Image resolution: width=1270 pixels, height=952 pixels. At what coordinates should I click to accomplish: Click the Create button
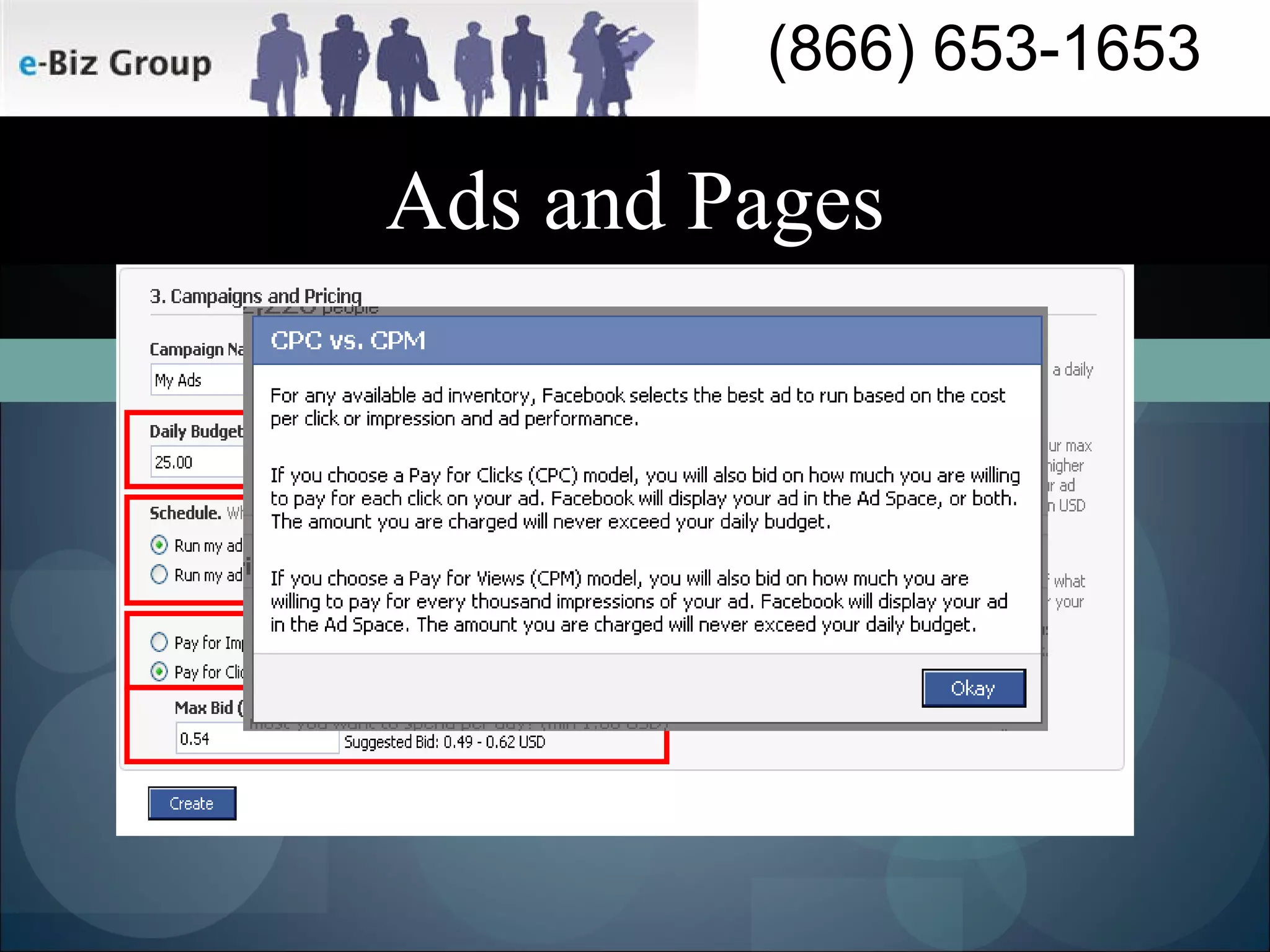coord(192,803)
